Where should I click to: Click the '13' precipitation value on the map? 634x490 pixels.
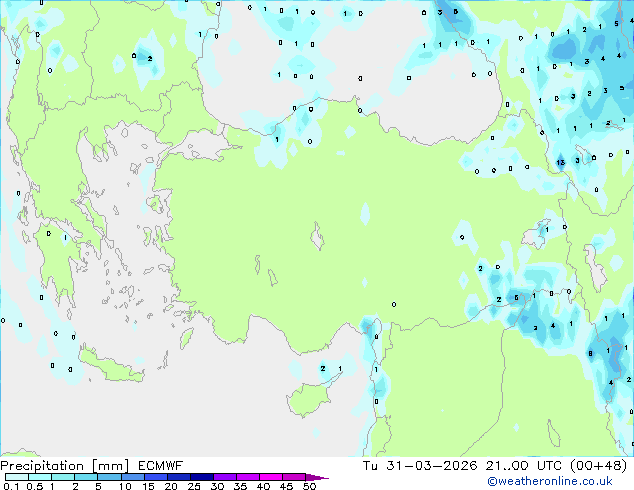[560, 163]
